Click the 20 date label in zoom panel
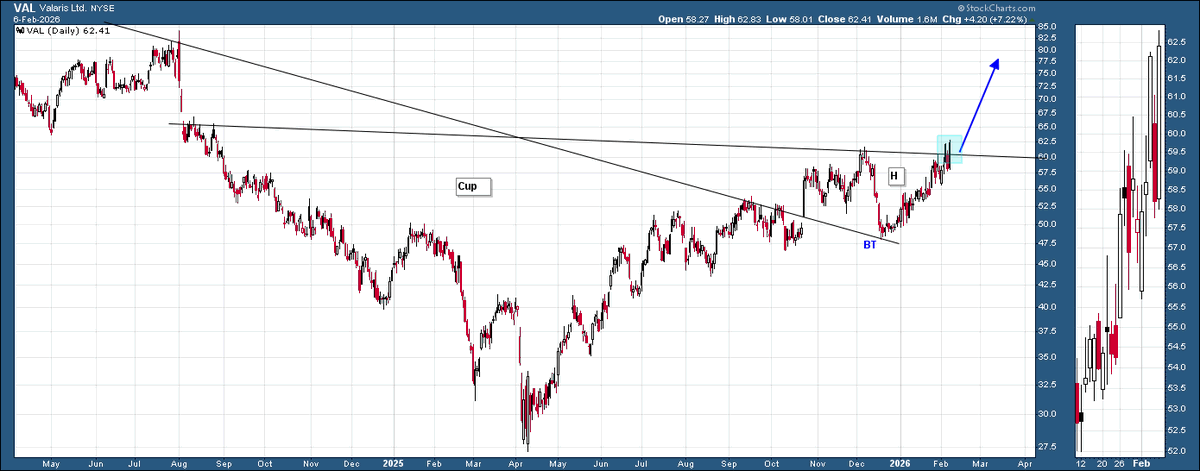The image size is (1200, 471). tap(1101, 464)
